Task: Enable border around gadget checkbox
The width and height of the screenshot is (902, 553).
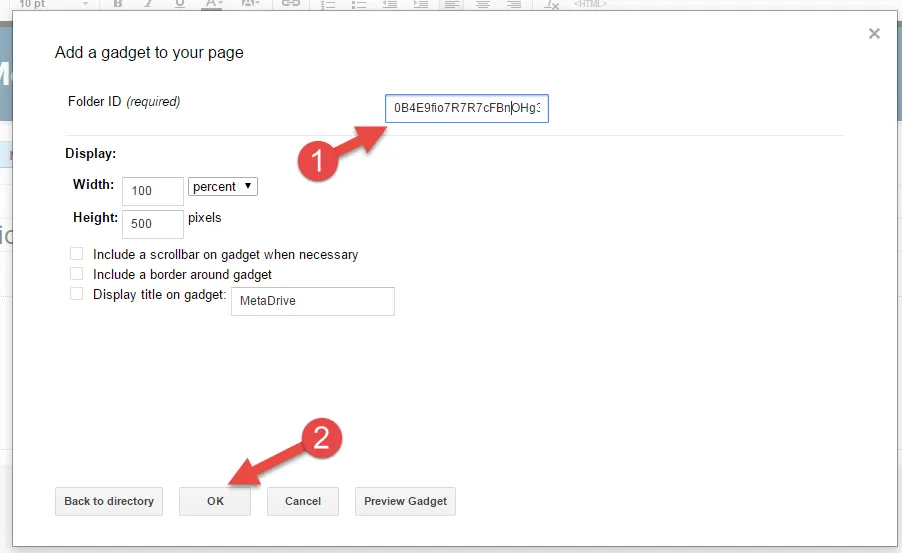Action: coord(77,274)
